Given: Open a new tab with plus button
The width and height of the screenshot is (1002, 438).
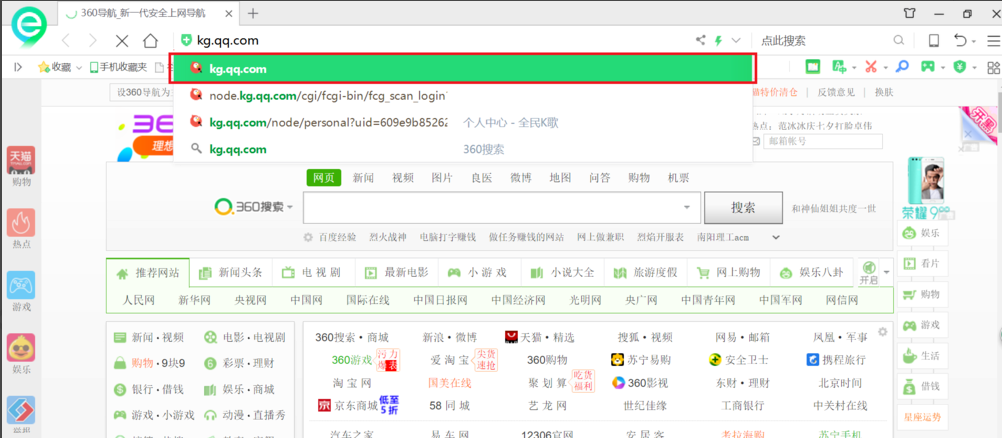Looking at the screenshot, I should (x=253, y=13).
